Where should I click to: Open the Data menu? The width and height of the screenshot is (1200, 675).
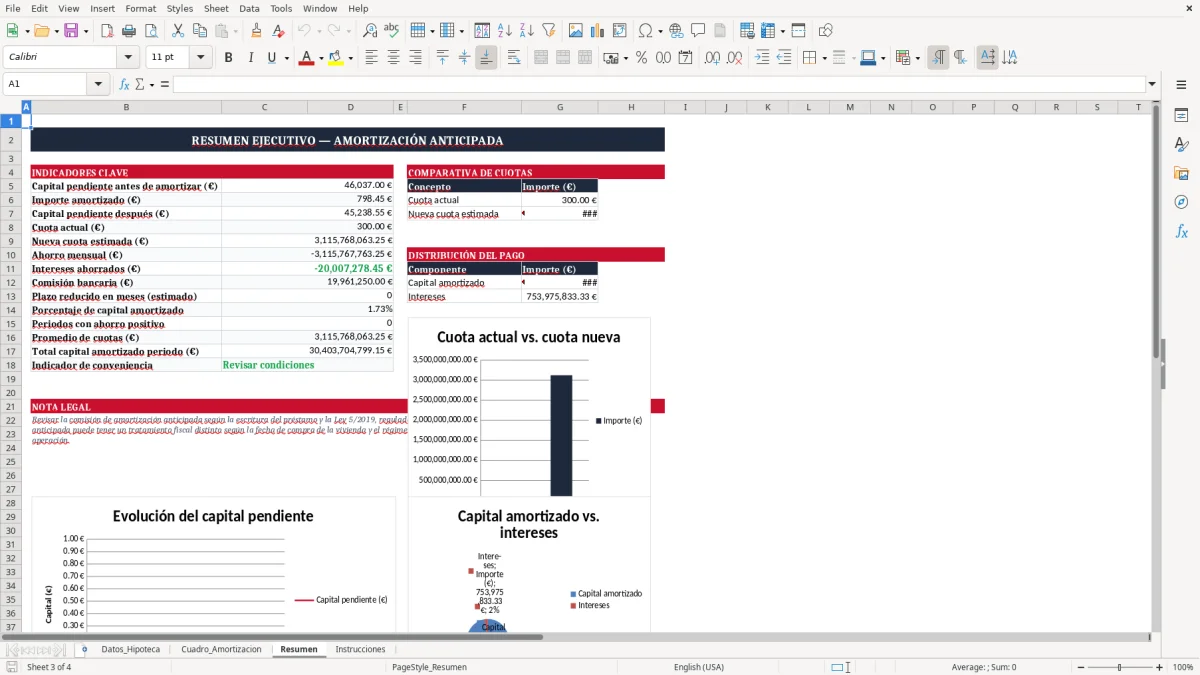[x=249, y=8]
